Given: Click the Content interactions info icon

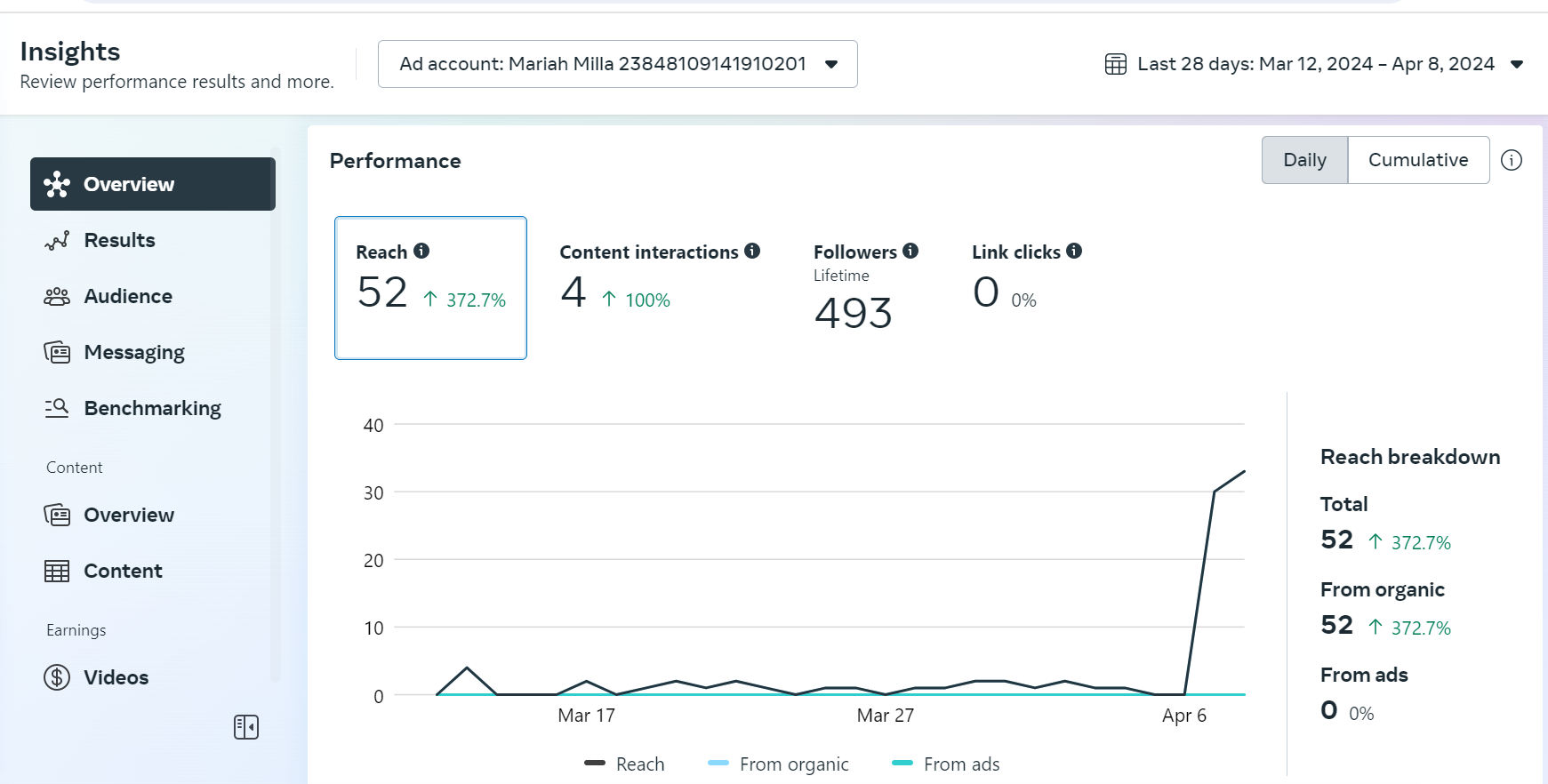Looking at the screenshot, I should [752, 252].
